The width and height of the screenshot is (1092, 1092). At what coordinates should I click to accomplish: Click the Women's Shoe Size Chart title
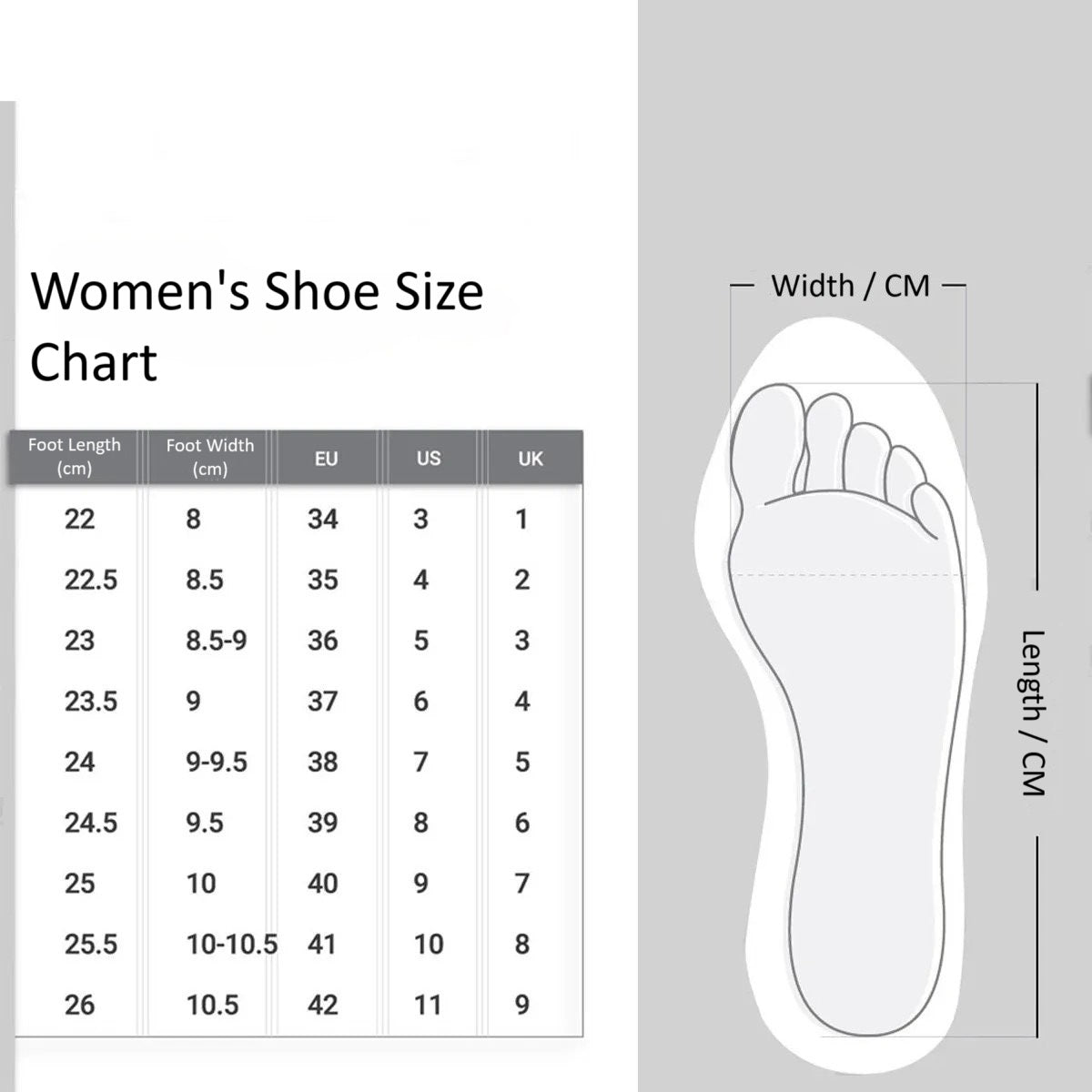tap(255, 326)
